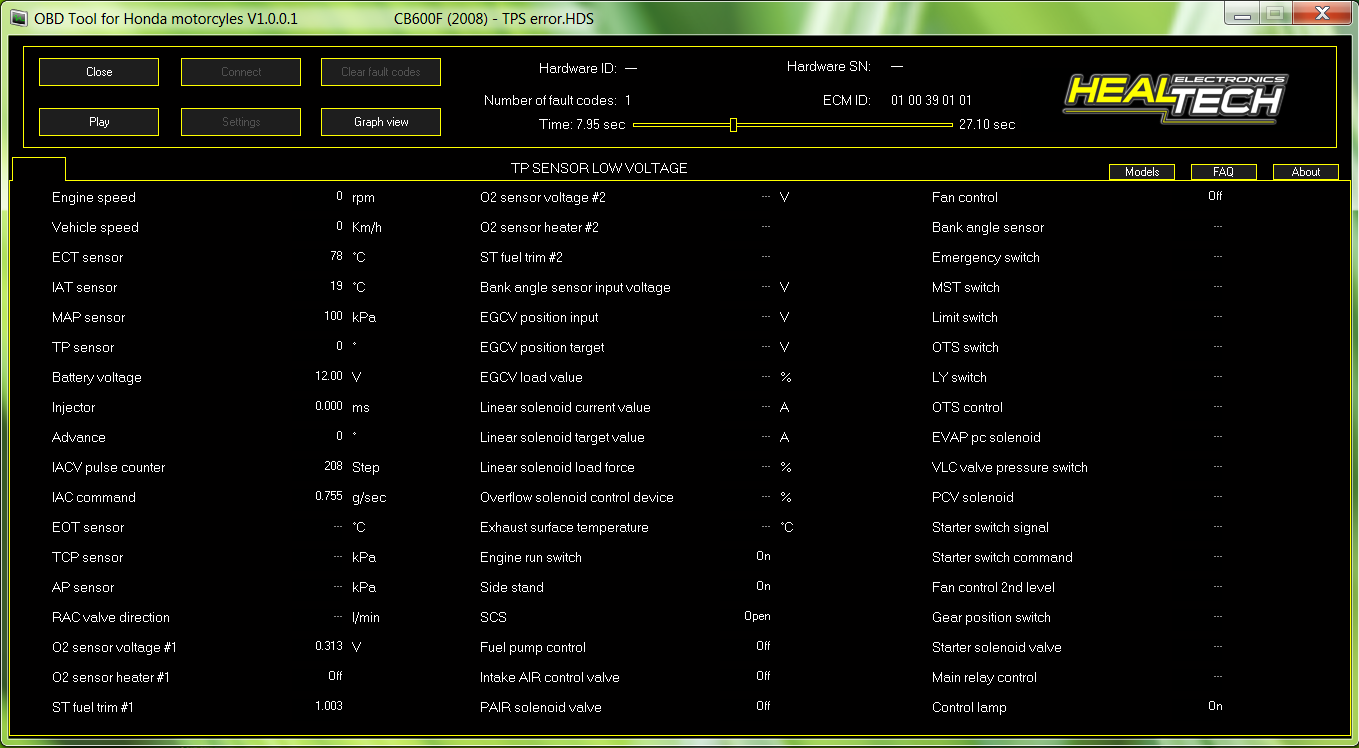Click IAC command value 0.755
The width and height of the screenshot is (1359, 748).
click(x=329, y=496)
